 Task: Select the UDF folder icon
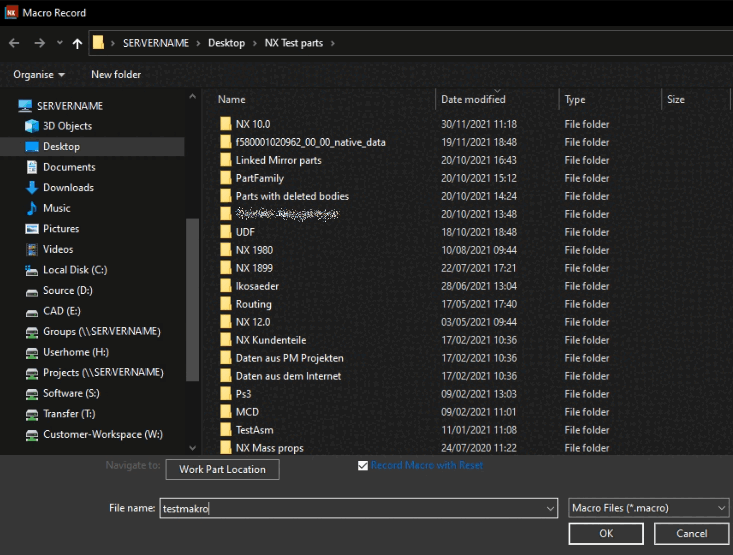pos(226,232)
